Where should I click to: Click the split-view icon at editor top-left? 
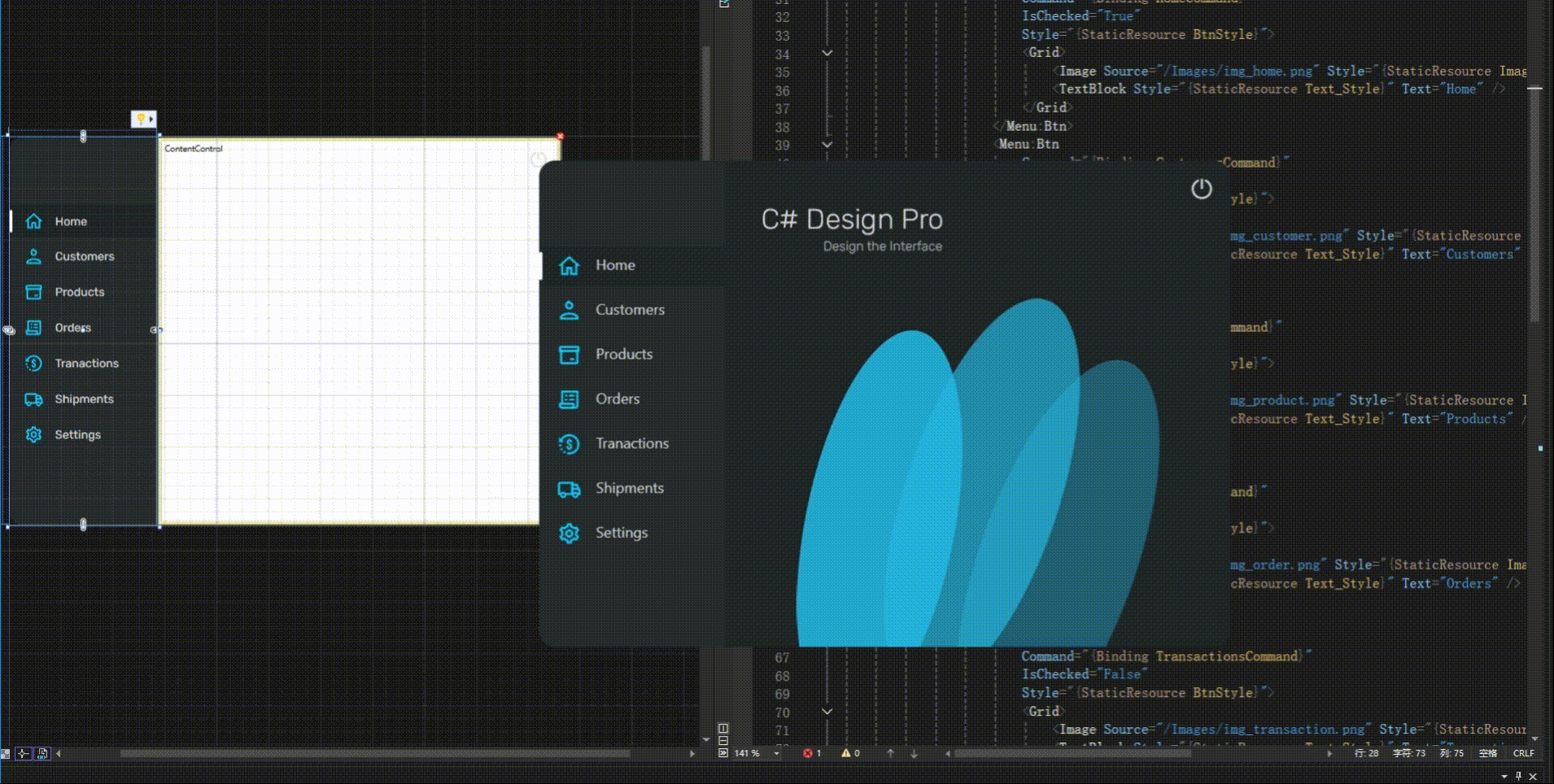[723, 4]
